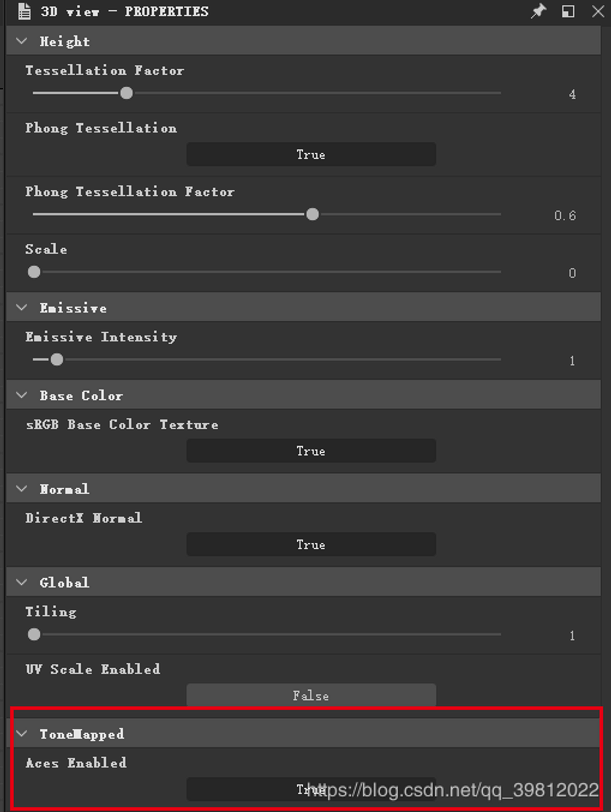
Task: Collapse the Base Color section
Action: tap(22, 396)
